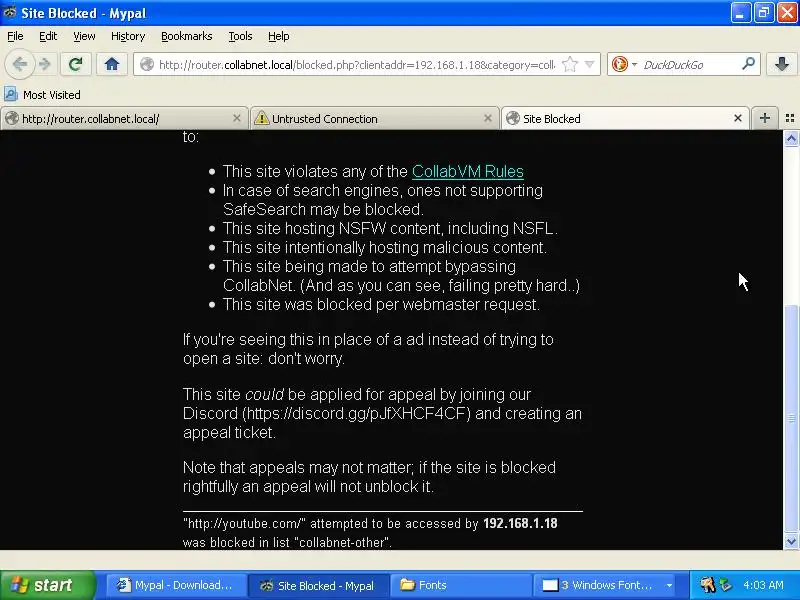
Task: Open the Help menu
Action: 279,36
